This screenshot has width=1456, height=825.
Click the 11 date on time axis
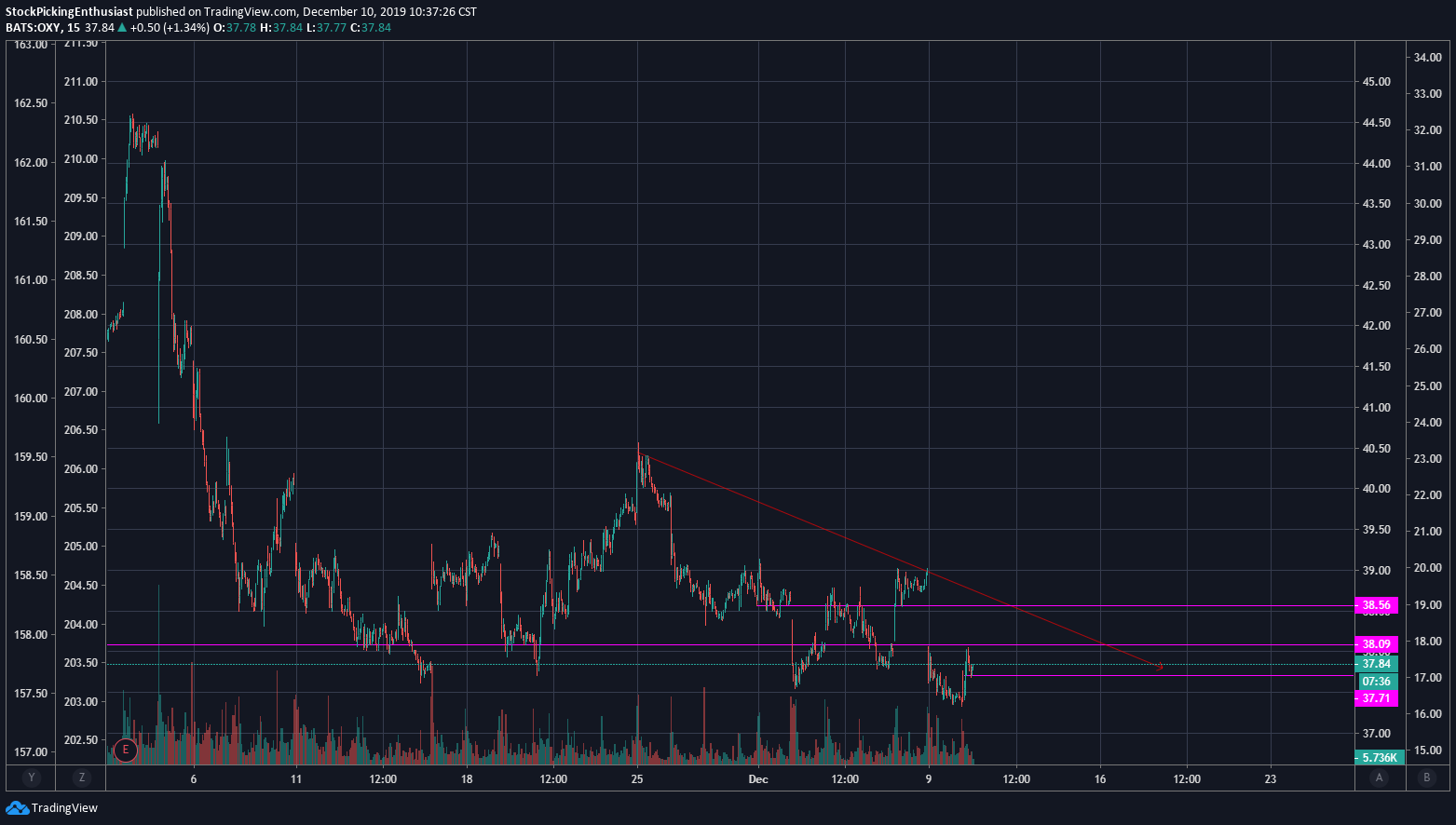pos(296,779)
